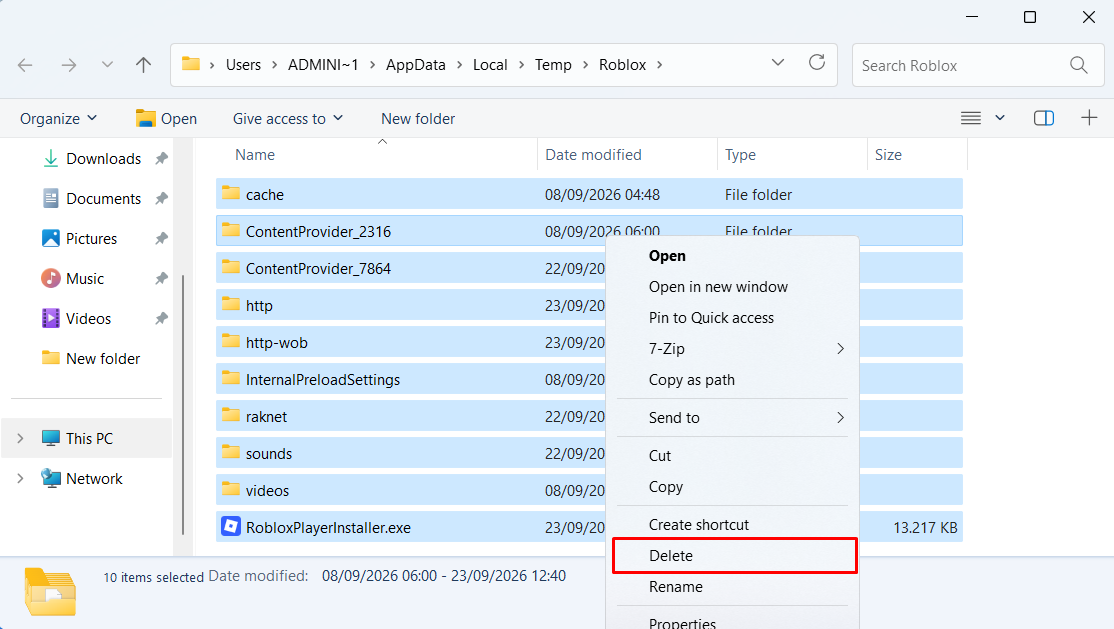Choose Pin to Quick access
This screenshot has height=629, width=1114.
coord(711,318)
